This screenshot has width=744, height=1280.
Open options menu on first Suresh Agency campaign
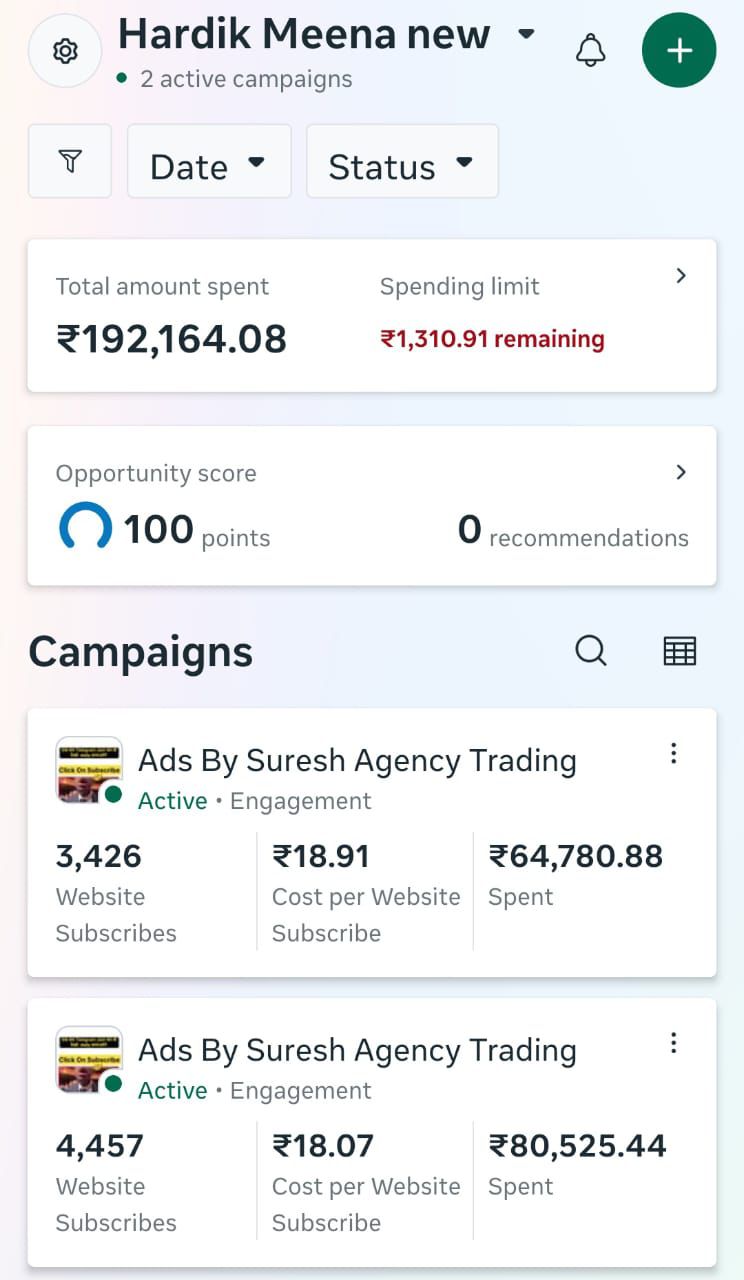tap(674, 753)
